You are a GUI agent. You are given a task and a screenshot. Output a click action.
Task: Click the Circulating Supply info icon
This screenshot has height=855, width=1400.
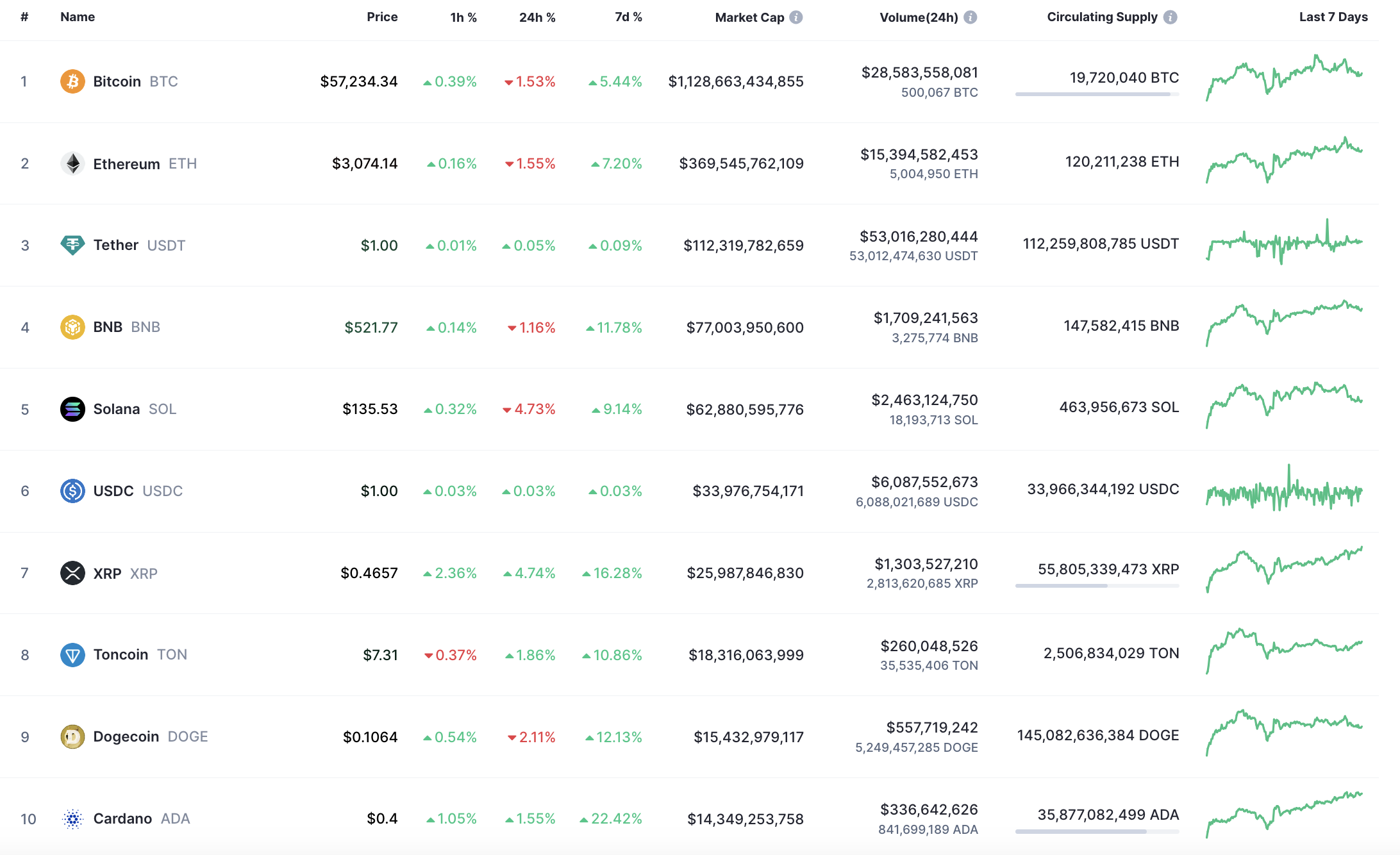1171,17
